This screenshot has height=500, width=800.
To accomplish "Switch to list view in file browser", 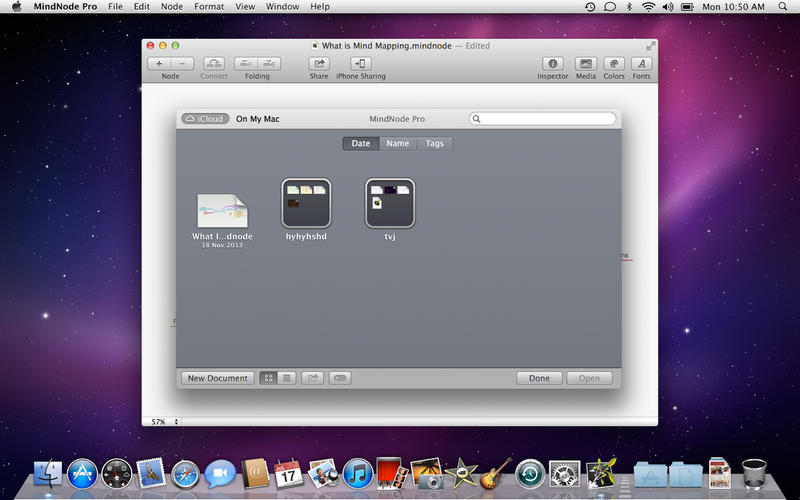I will [286, 378].
